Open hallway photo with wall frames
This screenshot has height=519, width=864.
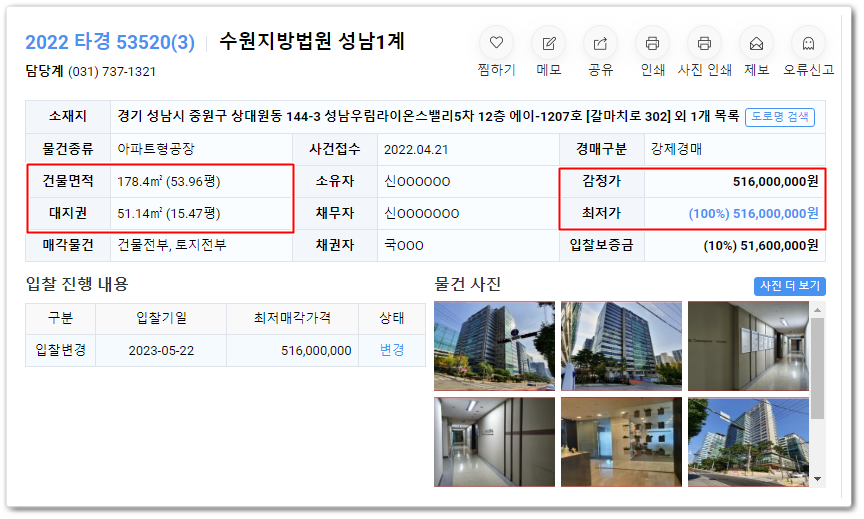point(748,346)
